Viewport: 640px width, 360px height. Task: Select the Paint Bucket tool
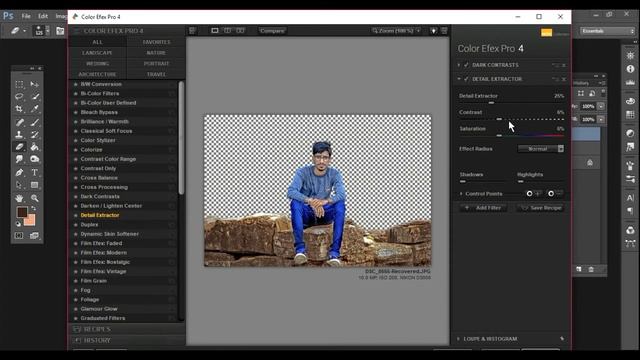tap(35, 147)
